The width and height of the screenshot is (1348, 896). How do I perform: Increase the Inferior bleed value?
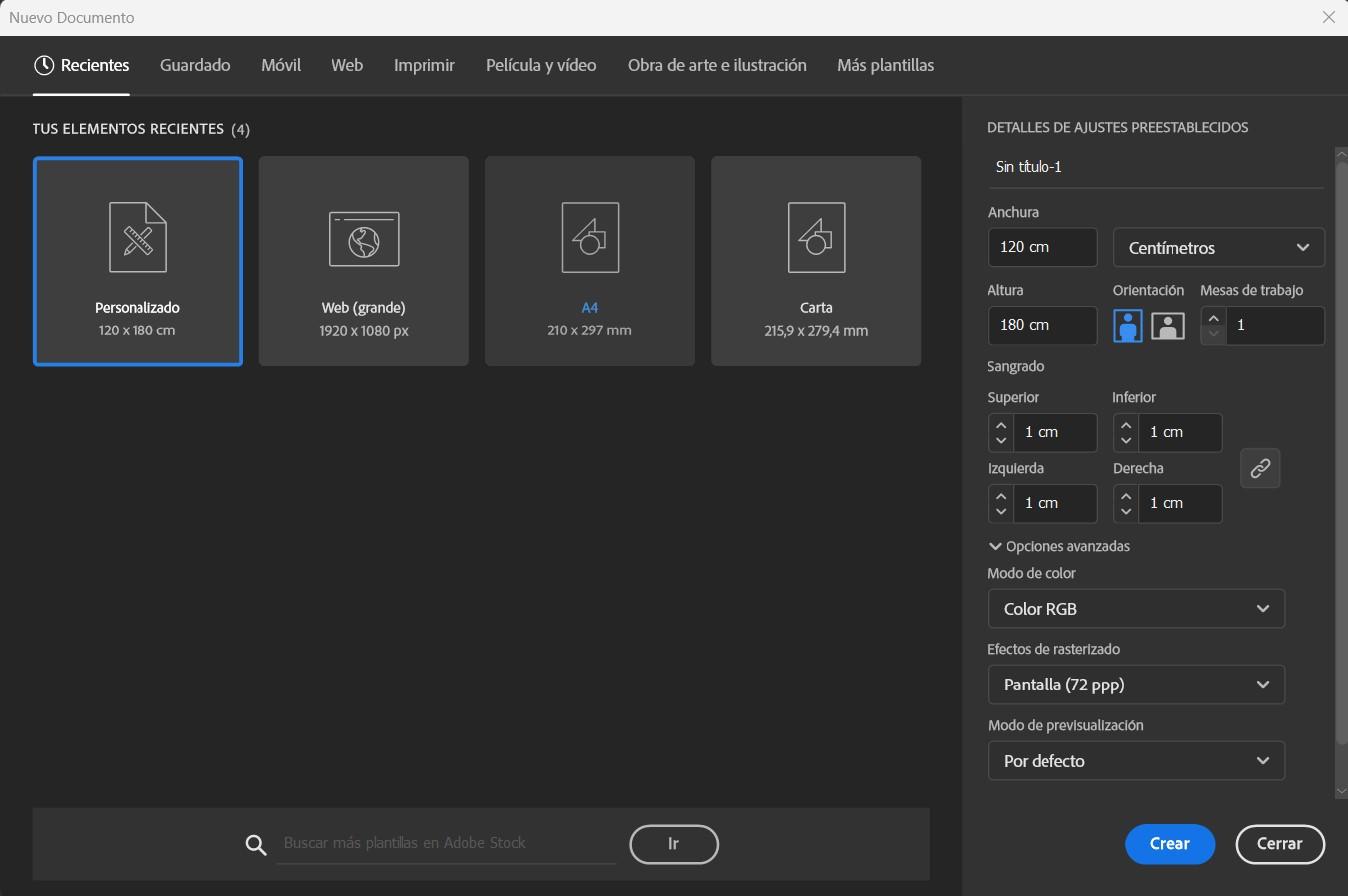pos(1126,424)
